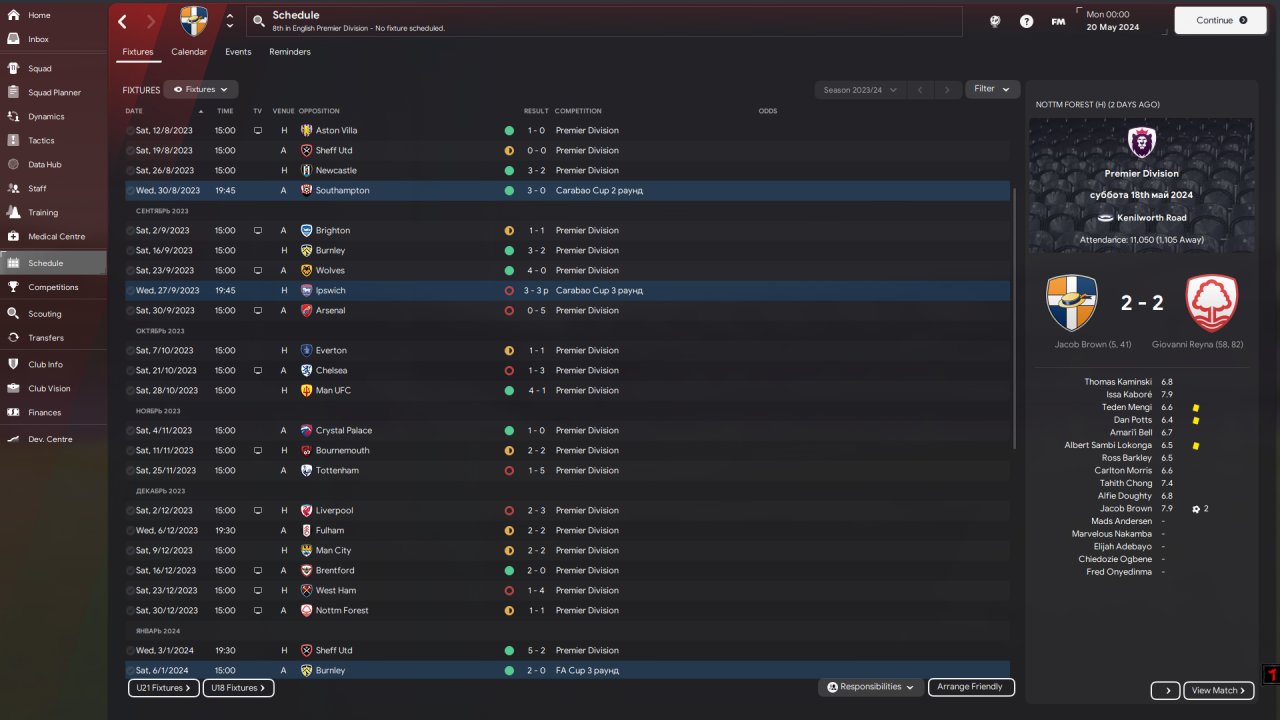1280x720 pixels.
Task: Open the Medical Centre sidebar icon
Action: tap(13, 236)
